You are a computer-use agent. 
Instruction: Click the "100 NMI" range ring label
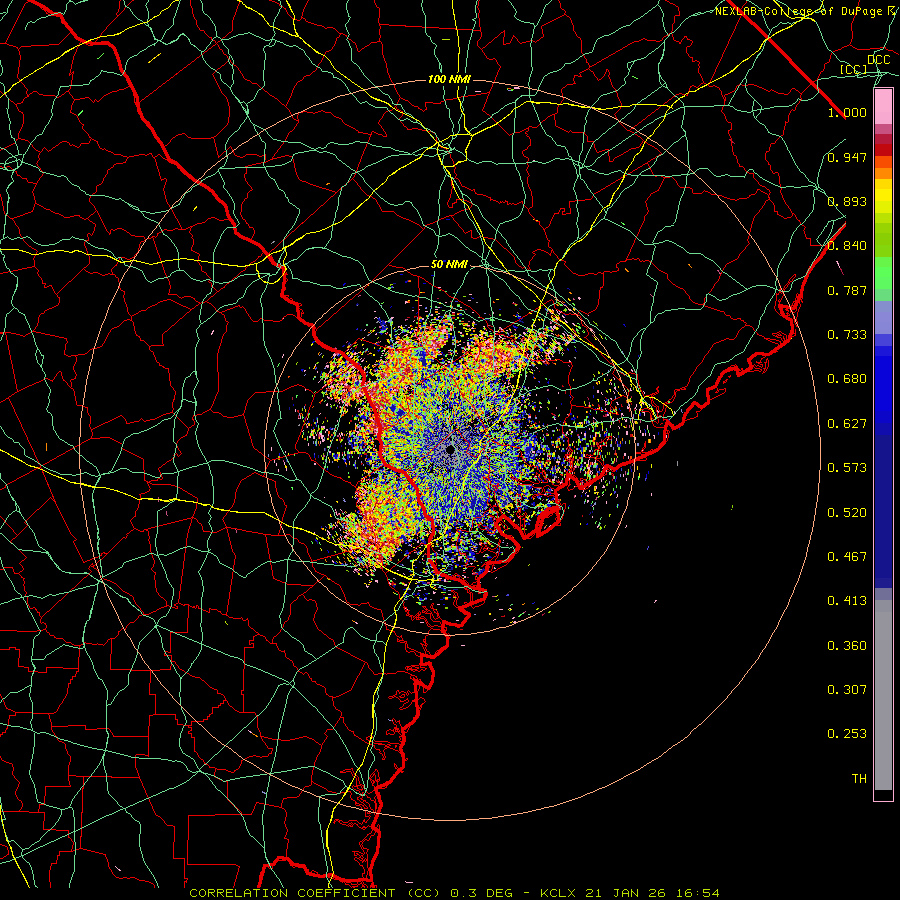(449, 79)
